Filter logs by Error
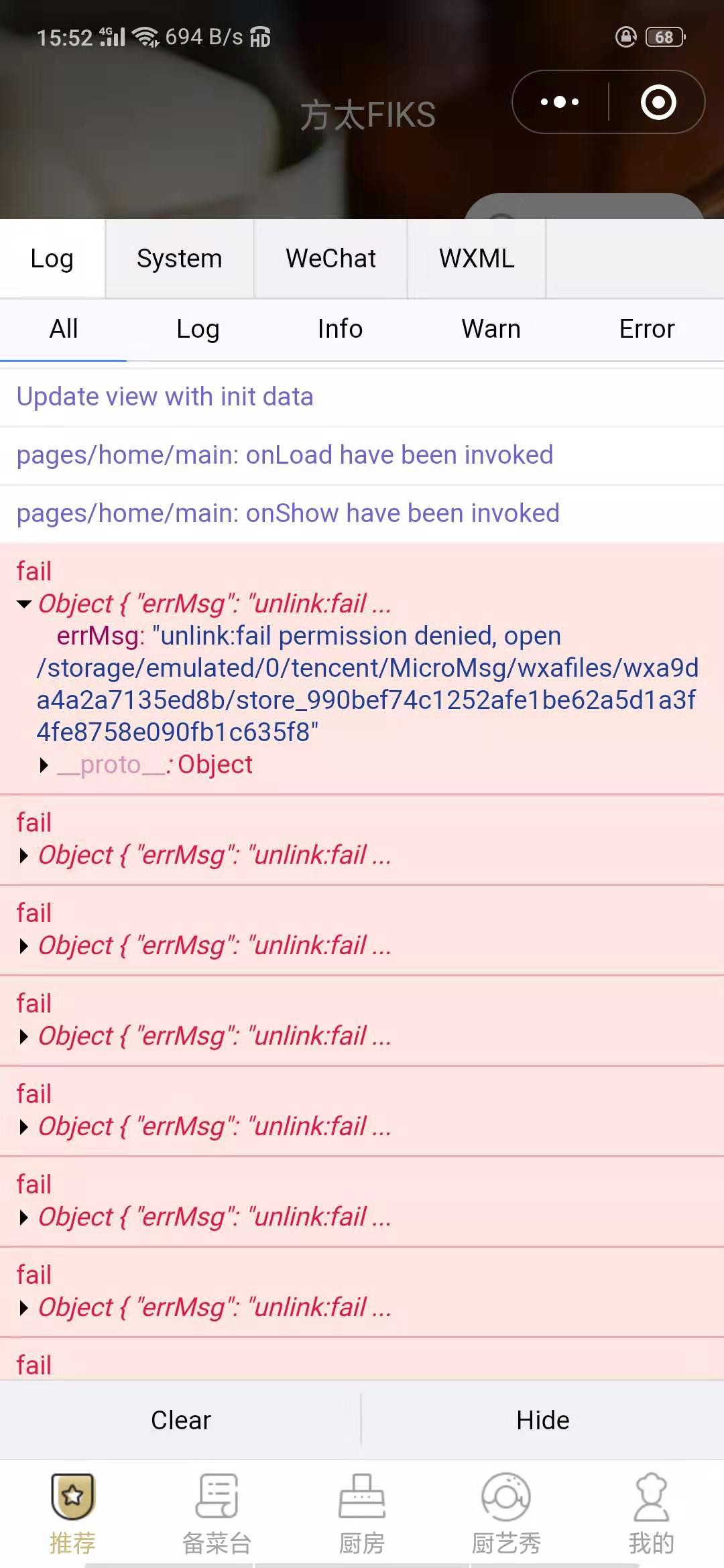The height and width of the screenshot is (1568, 724). pyautogui.click(x=647, y=329)
